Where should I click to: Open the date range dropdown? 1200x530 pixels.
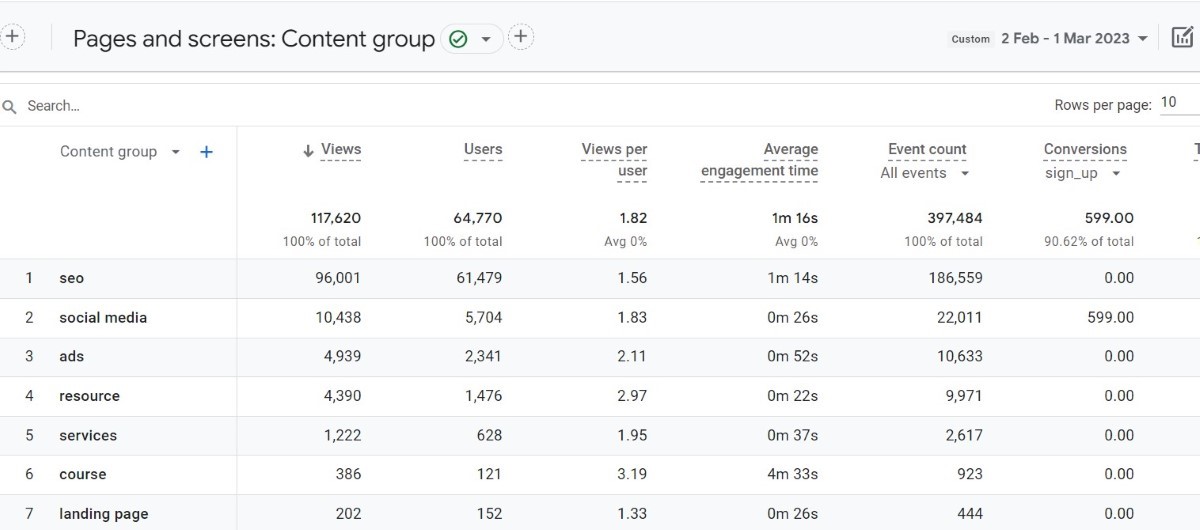(x=1075, y=38)
